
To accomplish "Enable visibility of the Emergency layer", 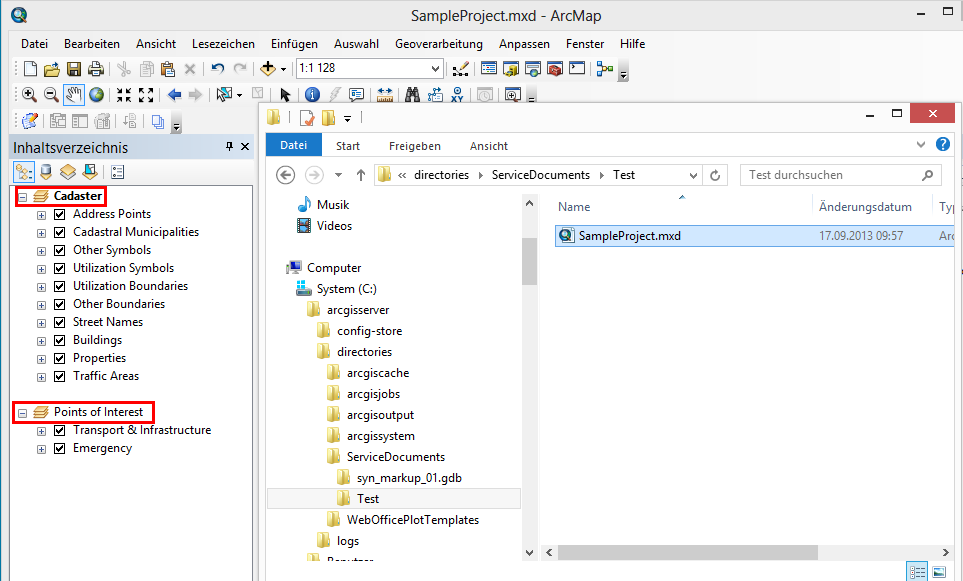I will tap(58, 448).
